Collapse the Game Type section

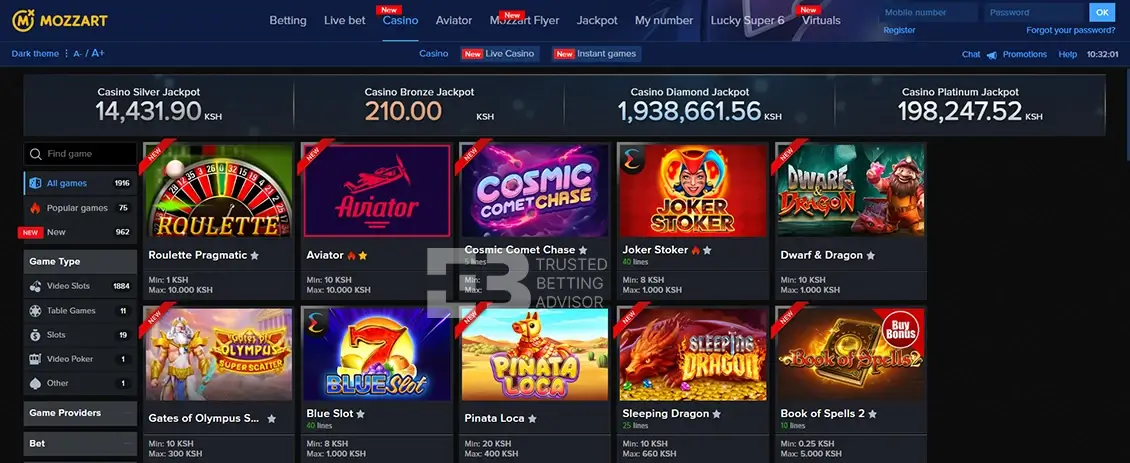coord(80,262)
